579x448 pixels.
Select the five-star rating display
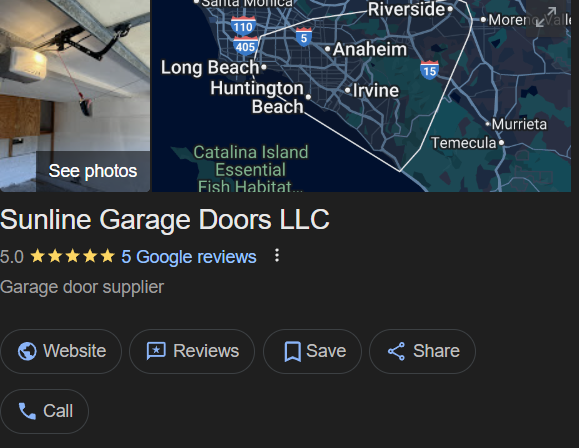[72, 256]
